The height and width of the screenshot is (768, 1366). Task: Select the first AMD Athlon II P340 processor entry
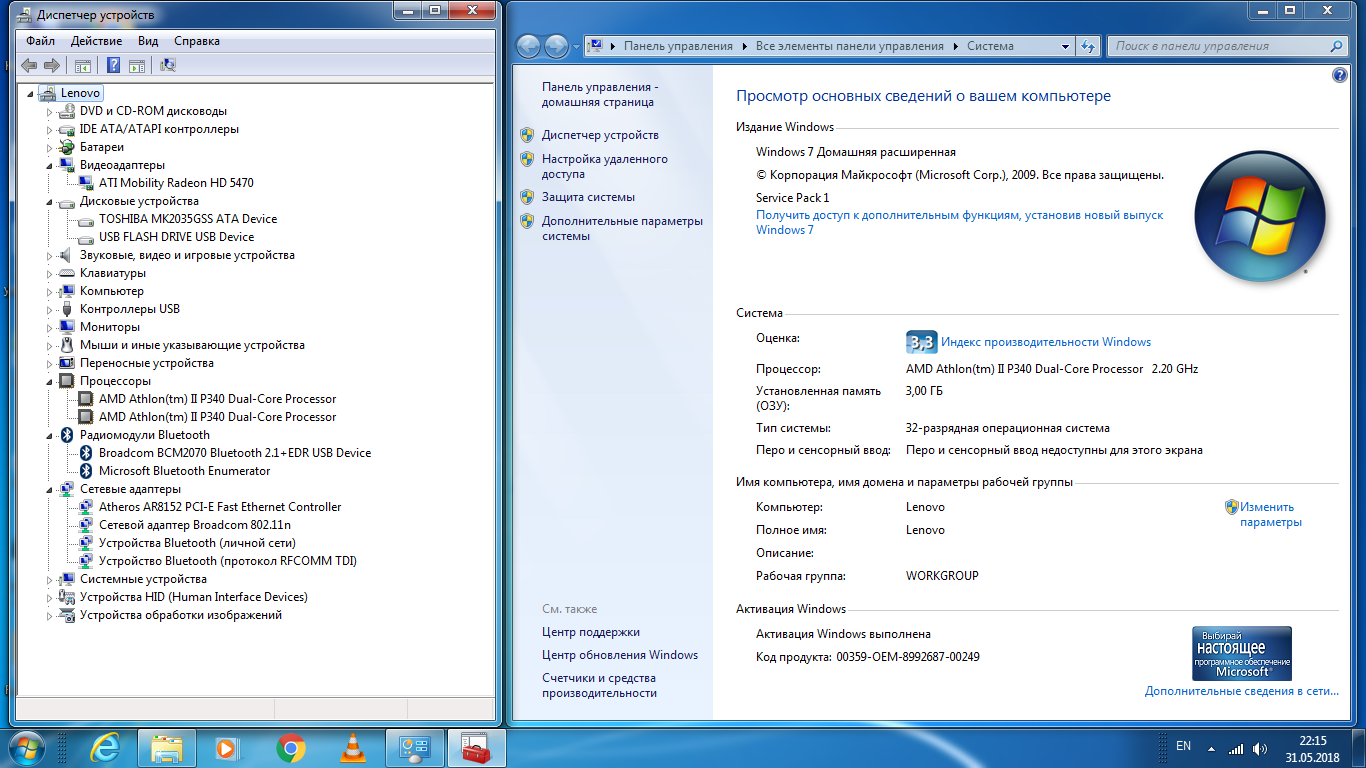[x=217, y=399]
